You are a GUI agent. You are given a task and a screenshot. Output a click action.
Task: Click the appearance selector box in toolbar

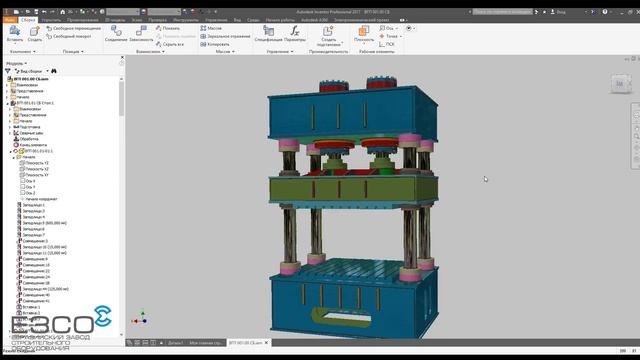(x=164, y=12)
